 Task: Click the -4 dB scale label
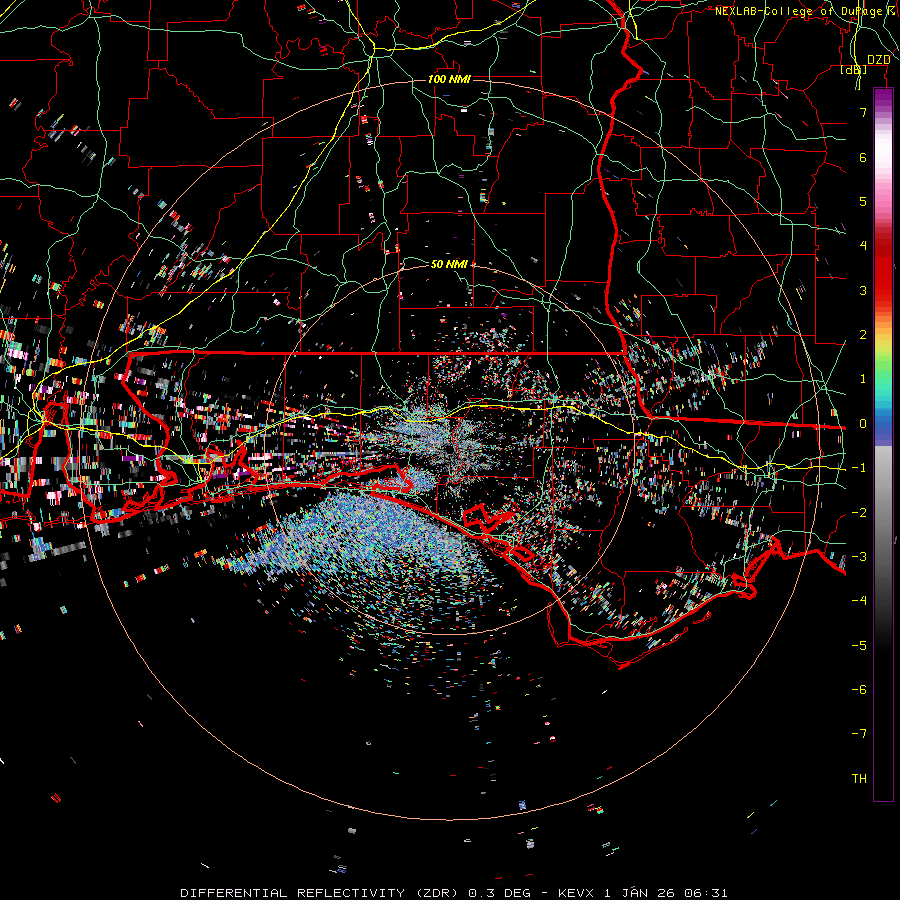pos(859,600)
